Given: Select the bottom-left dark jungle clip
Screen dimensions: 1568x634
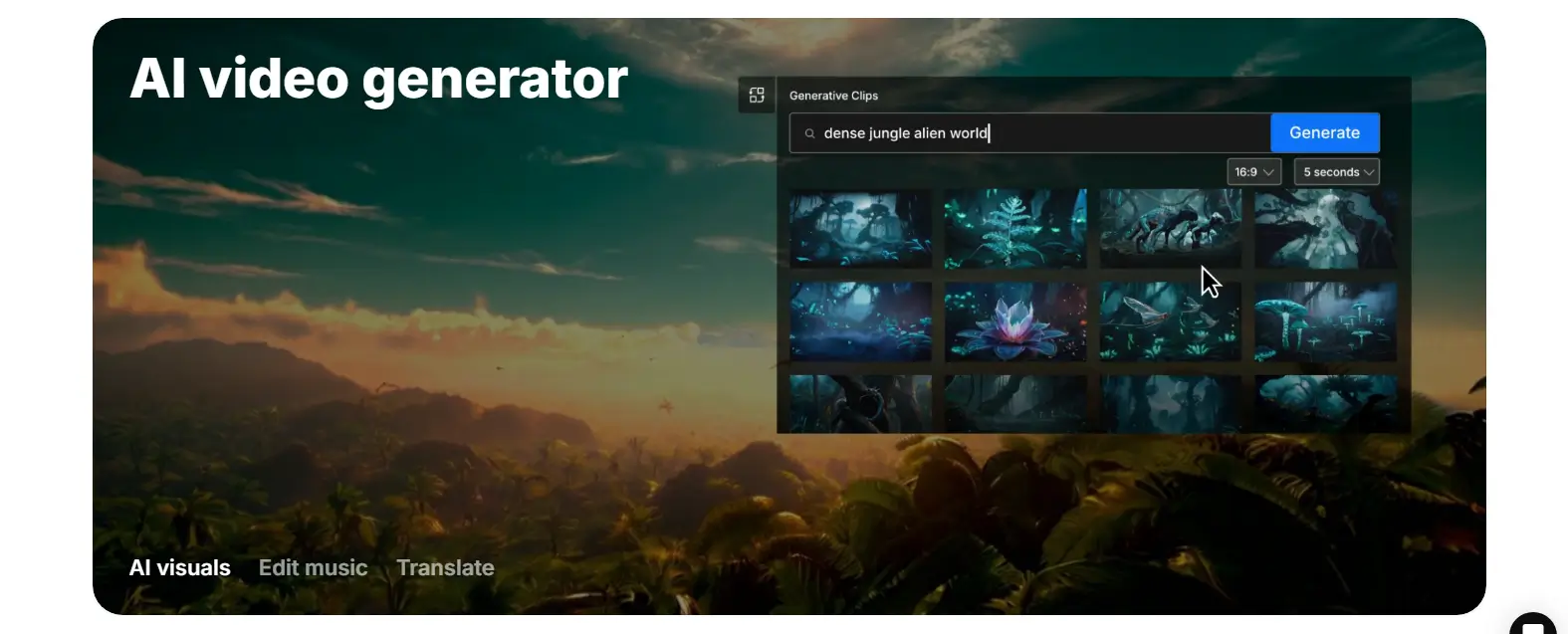Looking at the screenshot, I should coord(860,403).
